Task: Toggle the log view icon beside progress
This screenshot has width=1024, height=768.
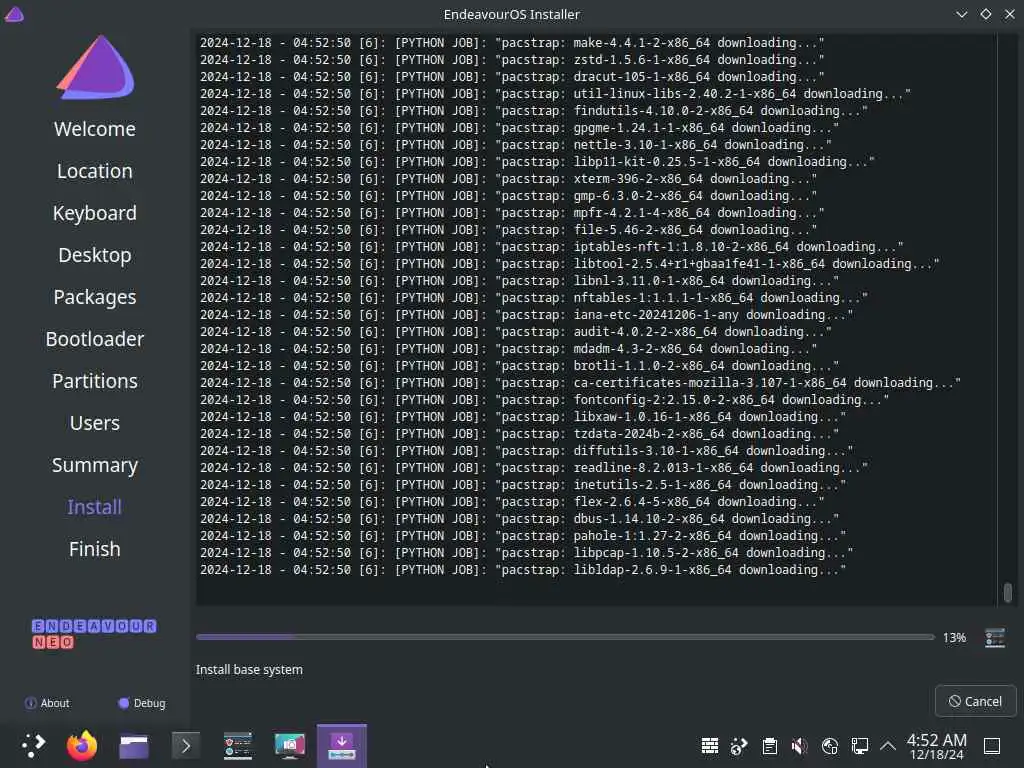Action: 995,637
